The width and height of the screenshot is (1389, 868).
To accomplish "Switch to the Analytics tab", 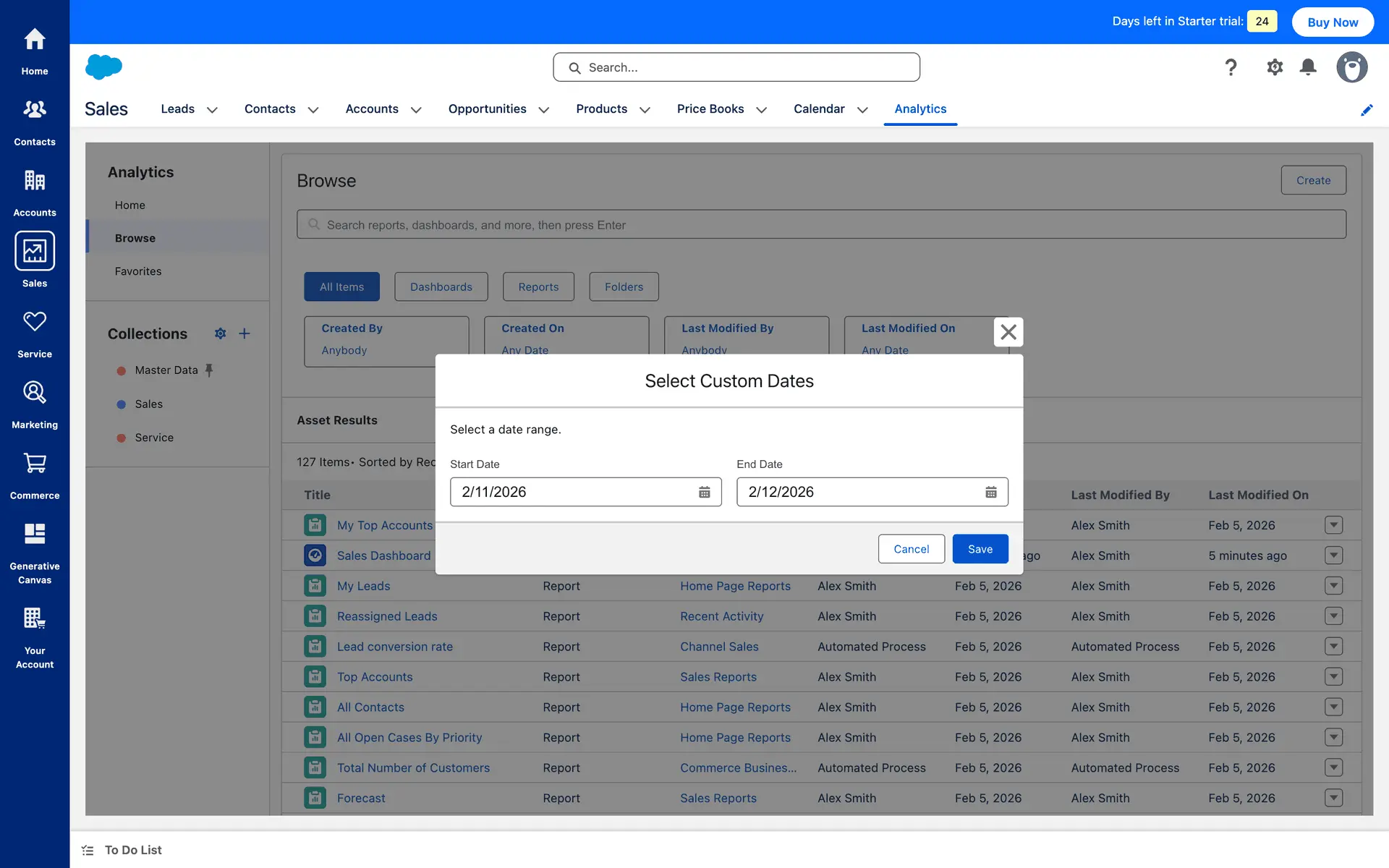I will tap(919, 109).
